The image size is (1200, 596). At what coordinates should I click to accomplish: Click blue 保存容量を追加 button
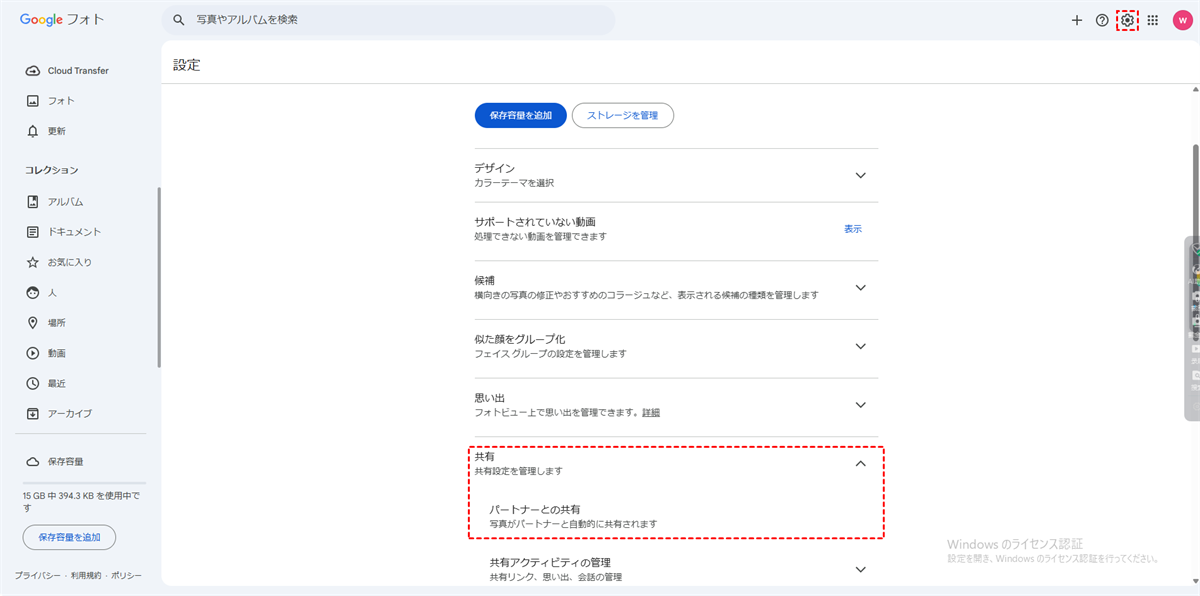(520, 116)
